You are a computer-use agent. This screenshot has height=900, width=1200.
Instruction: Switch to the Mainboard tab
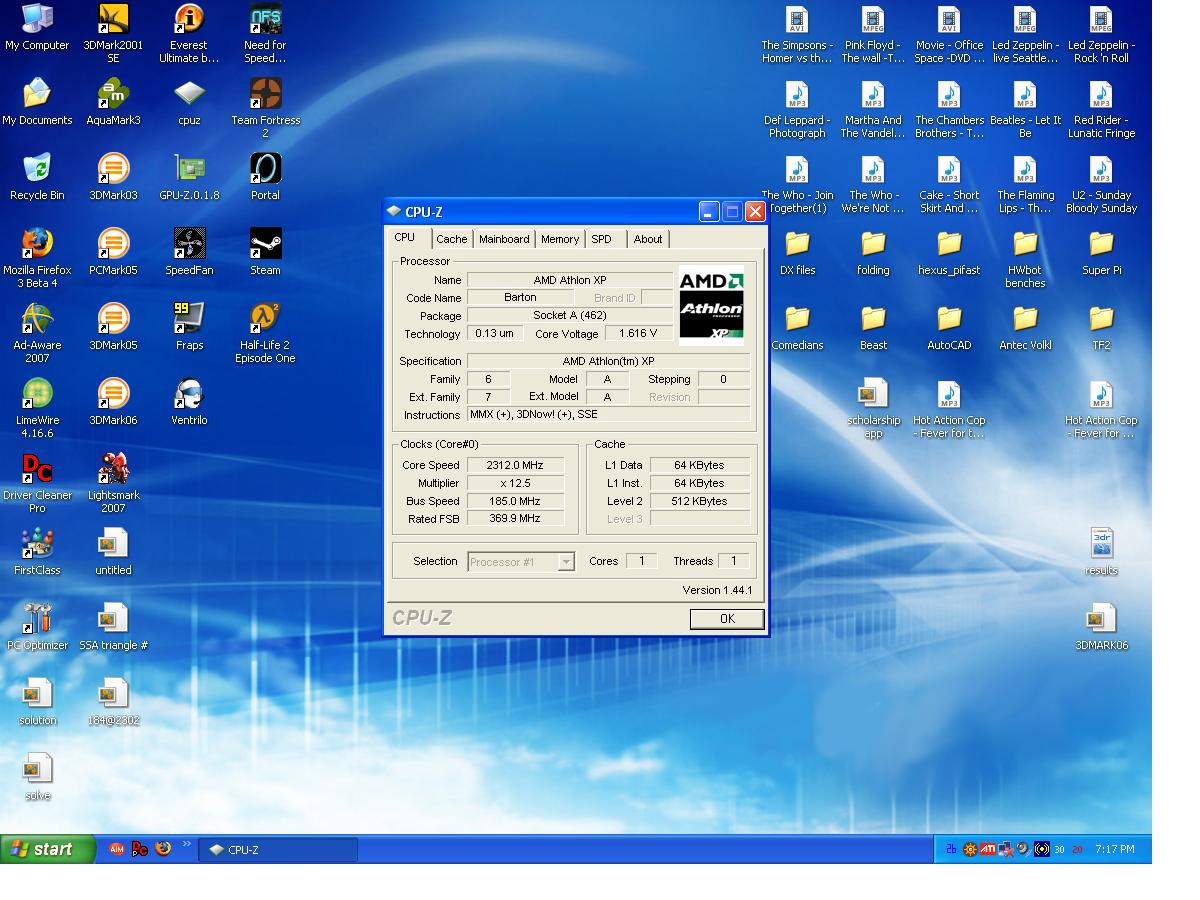pos(504,239)
